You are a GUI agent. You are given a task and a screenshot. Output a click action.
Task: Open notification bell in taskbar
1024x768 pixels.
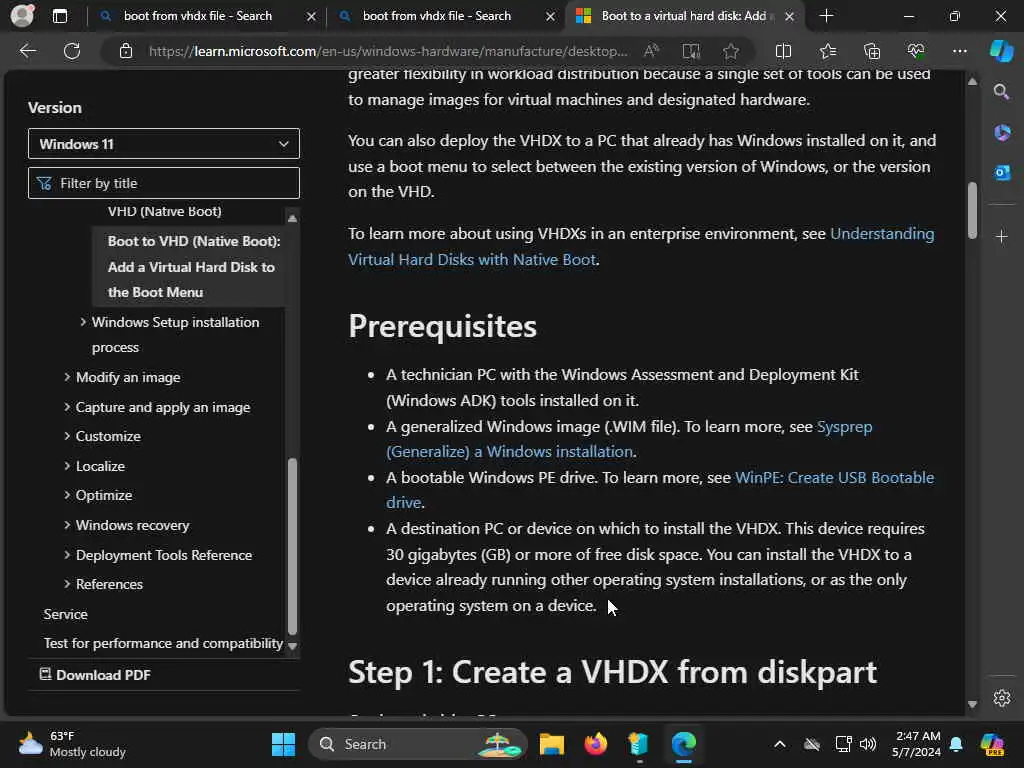coord(956,744)
